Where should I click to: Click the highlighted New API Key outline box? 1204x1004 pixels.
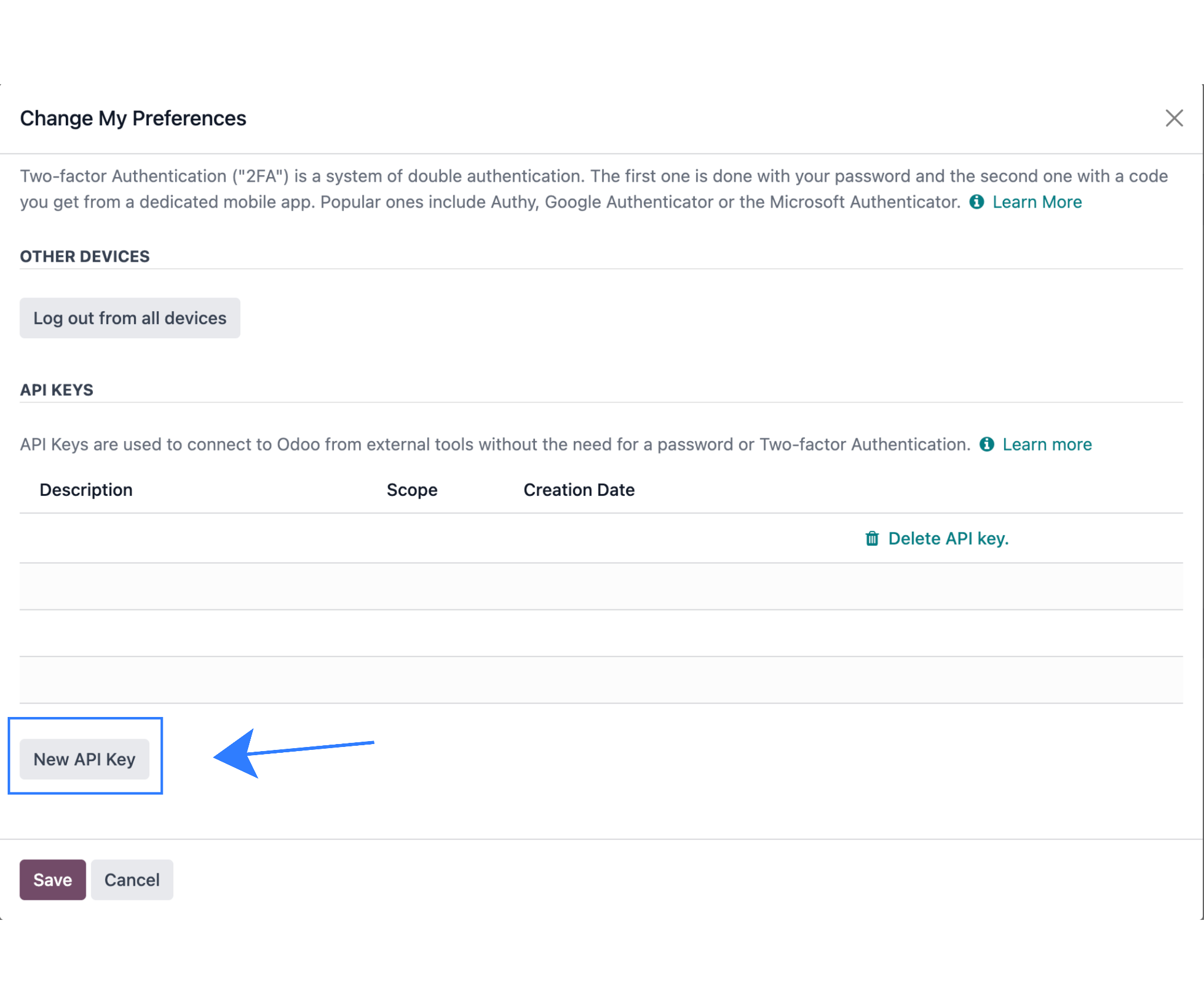tap(85, 756)
